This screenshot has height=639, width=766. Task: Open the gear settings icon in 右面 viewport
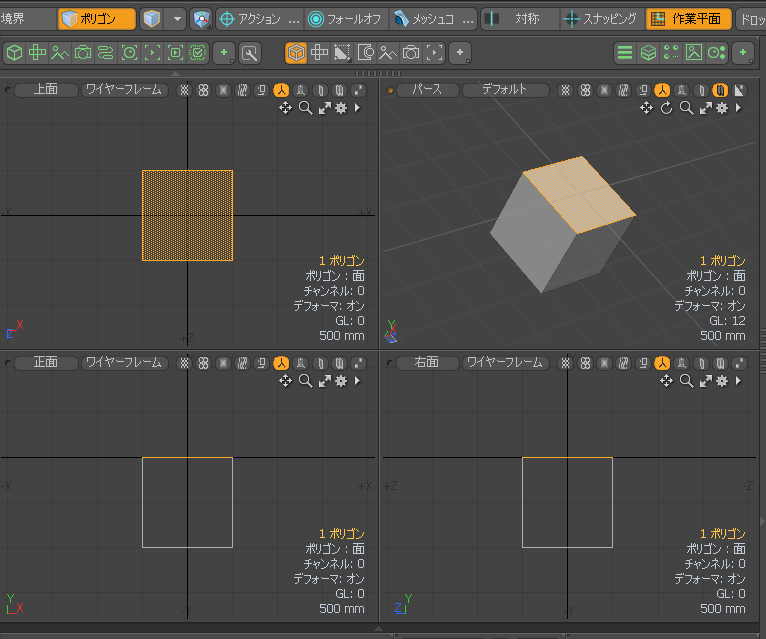[722, 381]
